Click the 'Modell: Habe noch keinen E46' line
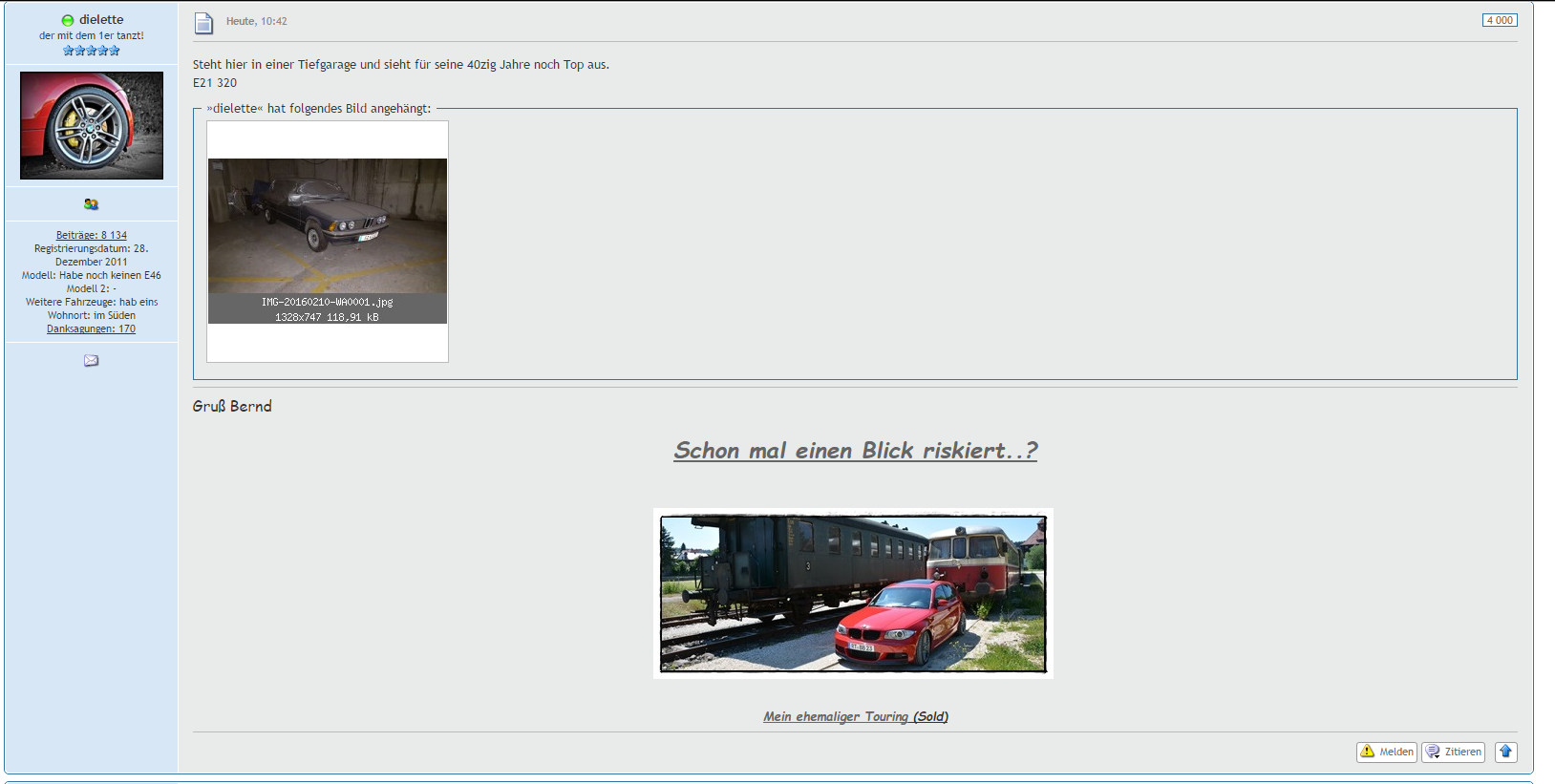Screen dimensions: 1555x784 [x=92, y=275]
